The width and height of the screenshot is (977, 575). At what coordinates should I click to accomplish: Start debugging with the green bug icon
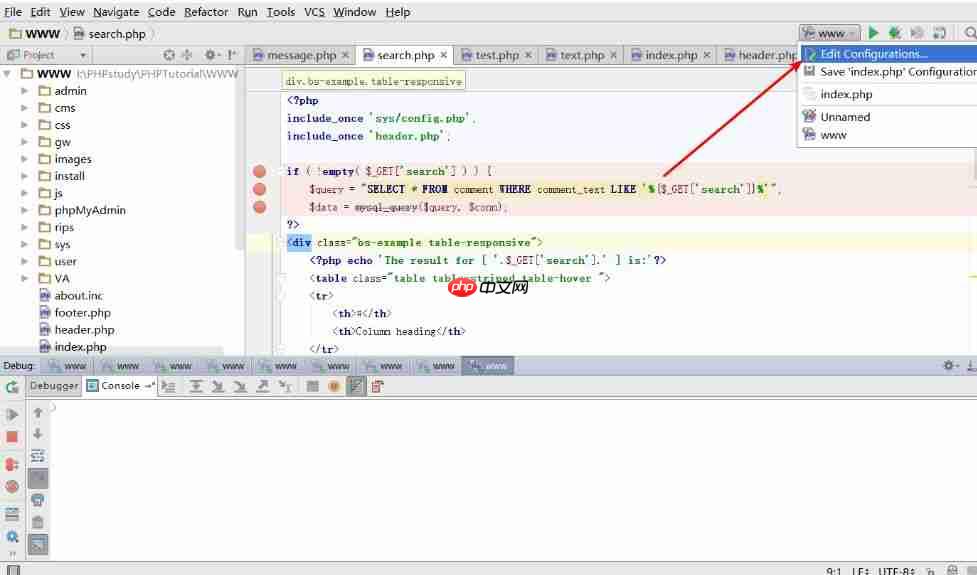tap(895, 32)
